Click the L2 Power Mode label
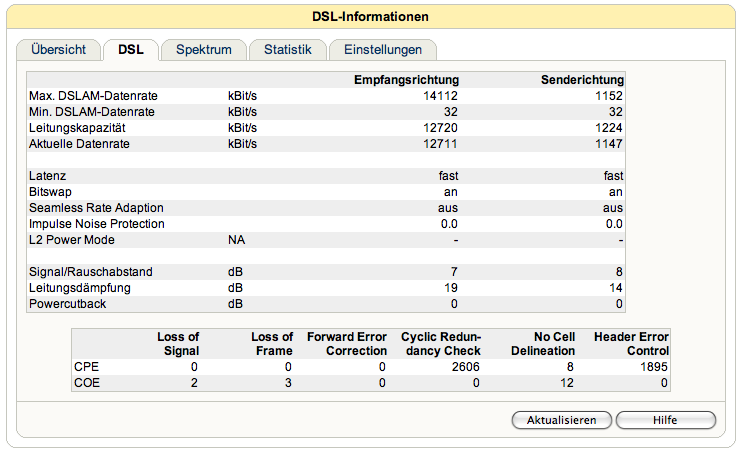The height and width of the screenshot is (454, 741). tap(71, 240)
